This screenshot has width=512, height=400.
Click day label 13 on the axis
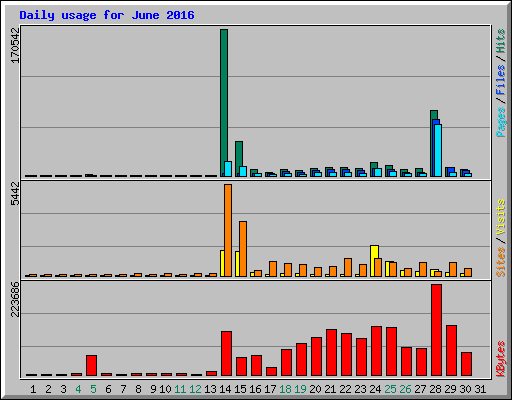coord(210,389)
